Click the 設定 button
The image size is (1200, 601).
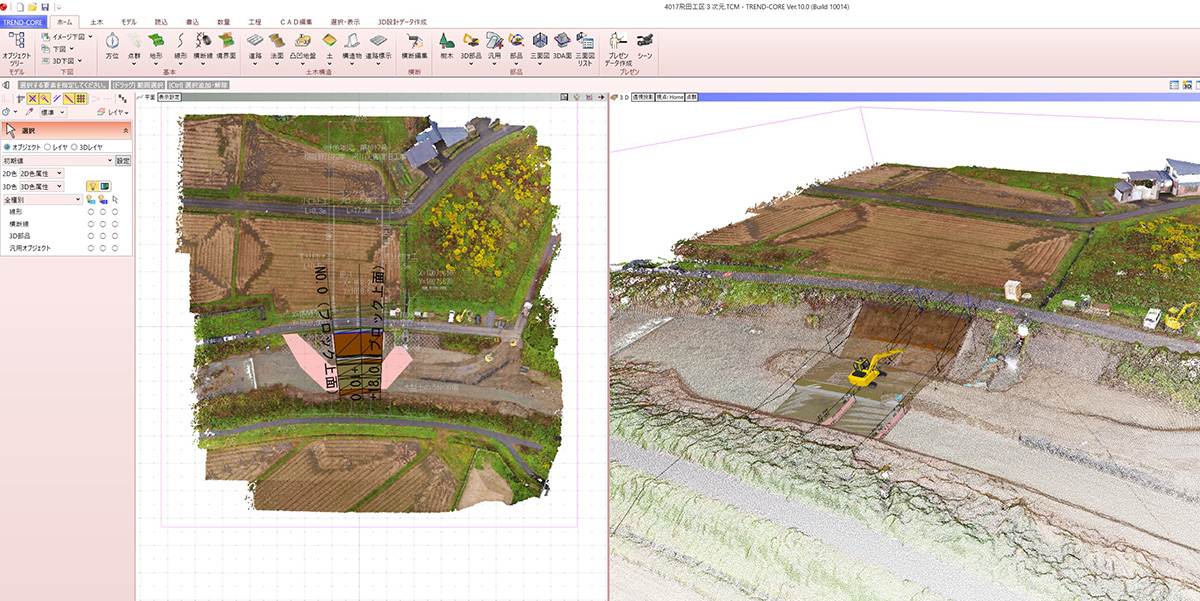123,160
